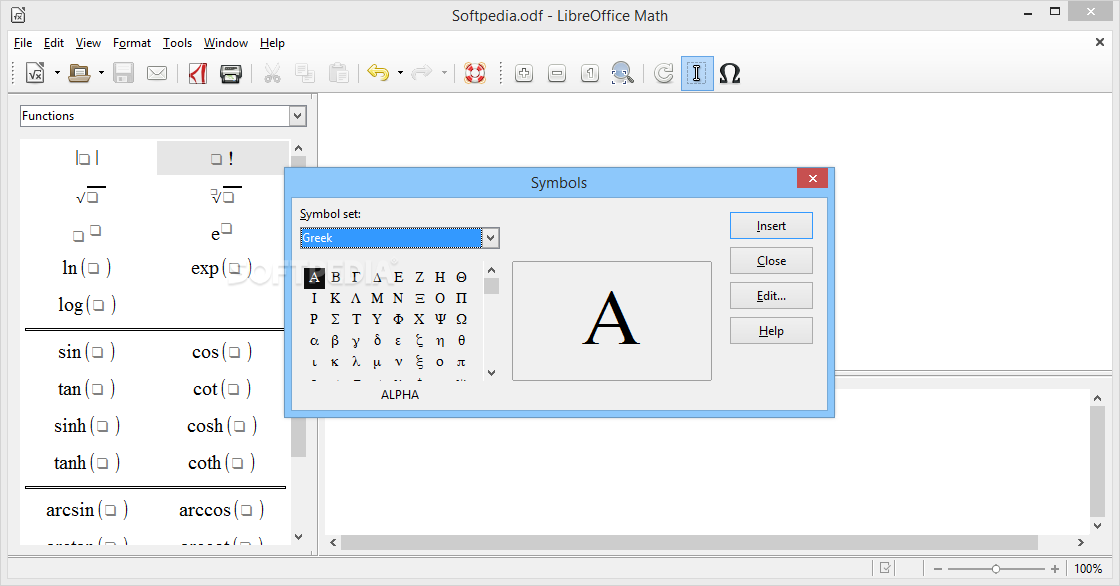Open the Window menu
This screenshot has width=1120, height=586.
pyautogui.click(x=226, y=43)
